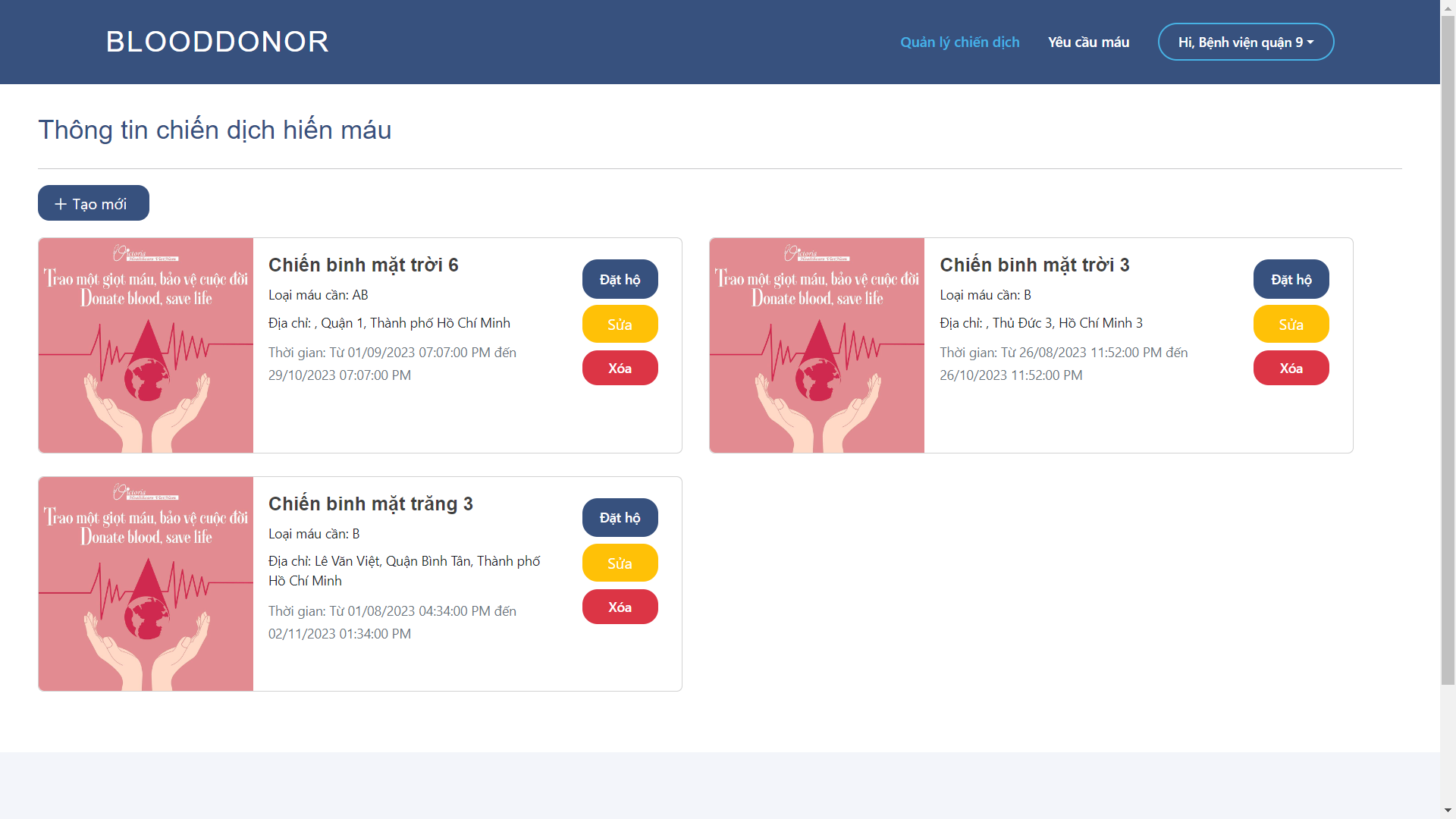Expand Hi, Bệnh viện quận 9 dropdown

click(x=1245, y=42)
